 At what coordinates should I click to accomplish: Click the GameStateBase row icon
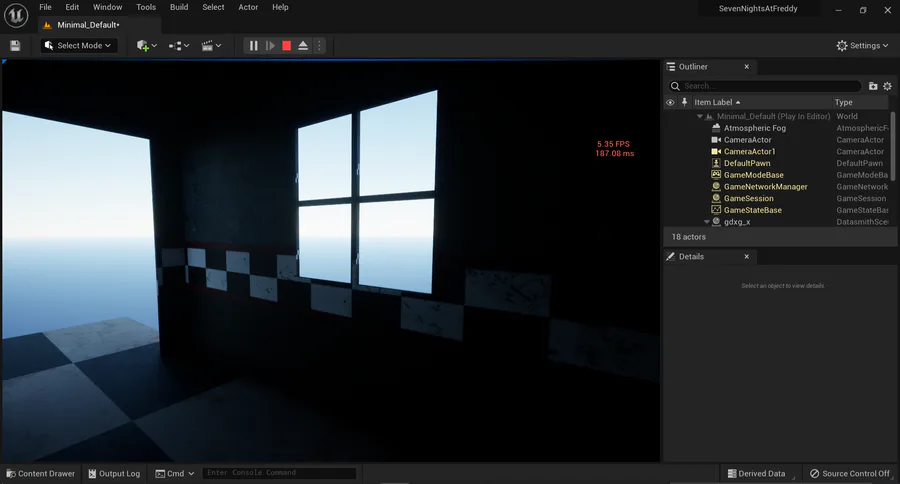point(716,210)
